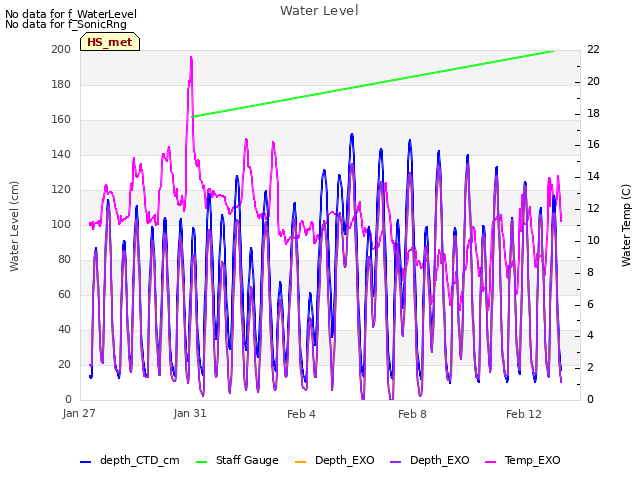Toggle Temp_EXO legend entry
The width and height of the screenshot is (640, 480).
[522, 460]
